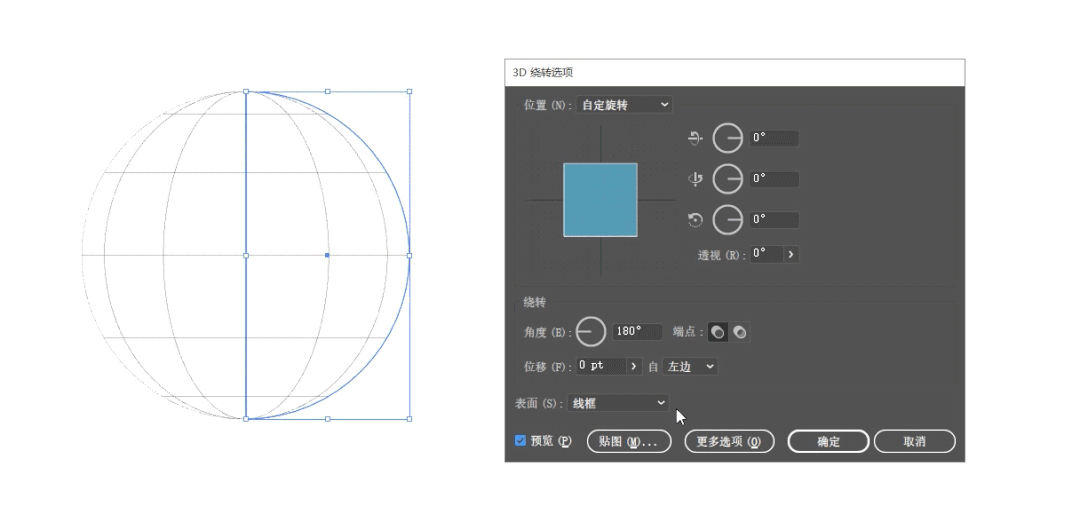Viewport: 1080px width, 522px height.
Task: Turn on the first 端点 cap icon
Action: [x=718, y=332]
